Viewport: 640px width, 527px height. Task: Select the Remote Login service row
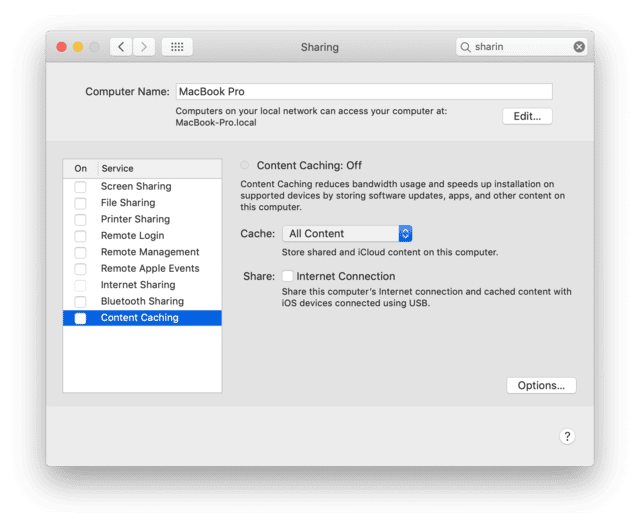pyautogui.click(x=142, y=236)
